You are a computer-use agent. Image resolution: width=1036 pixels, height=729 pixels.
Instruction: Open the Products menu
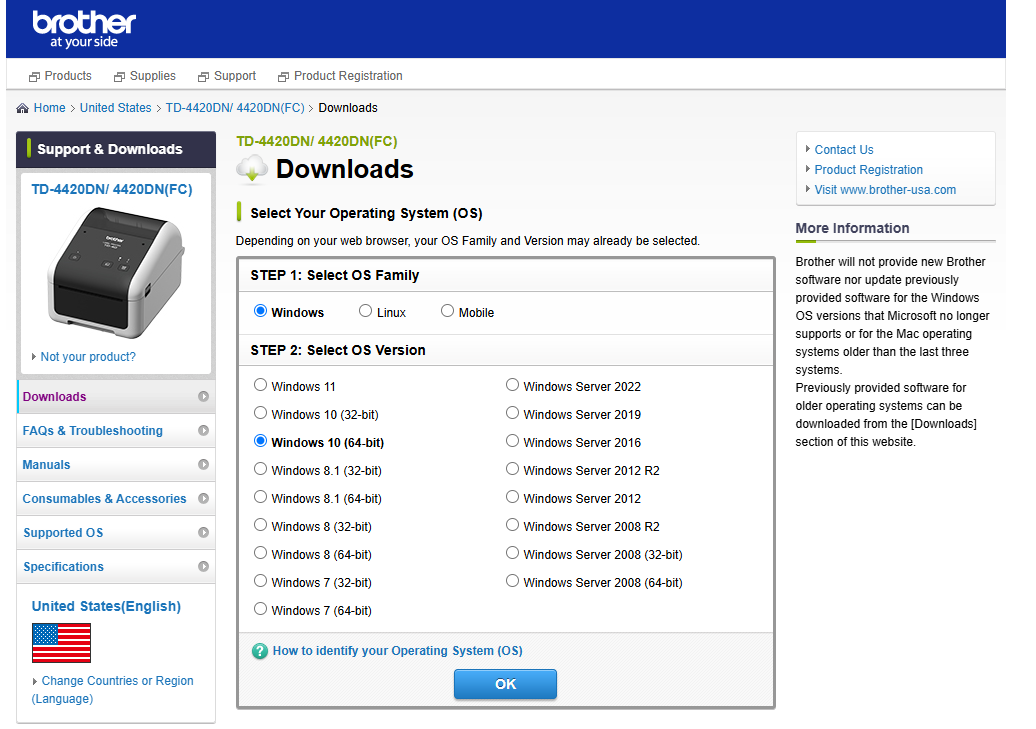click(68, 76)
